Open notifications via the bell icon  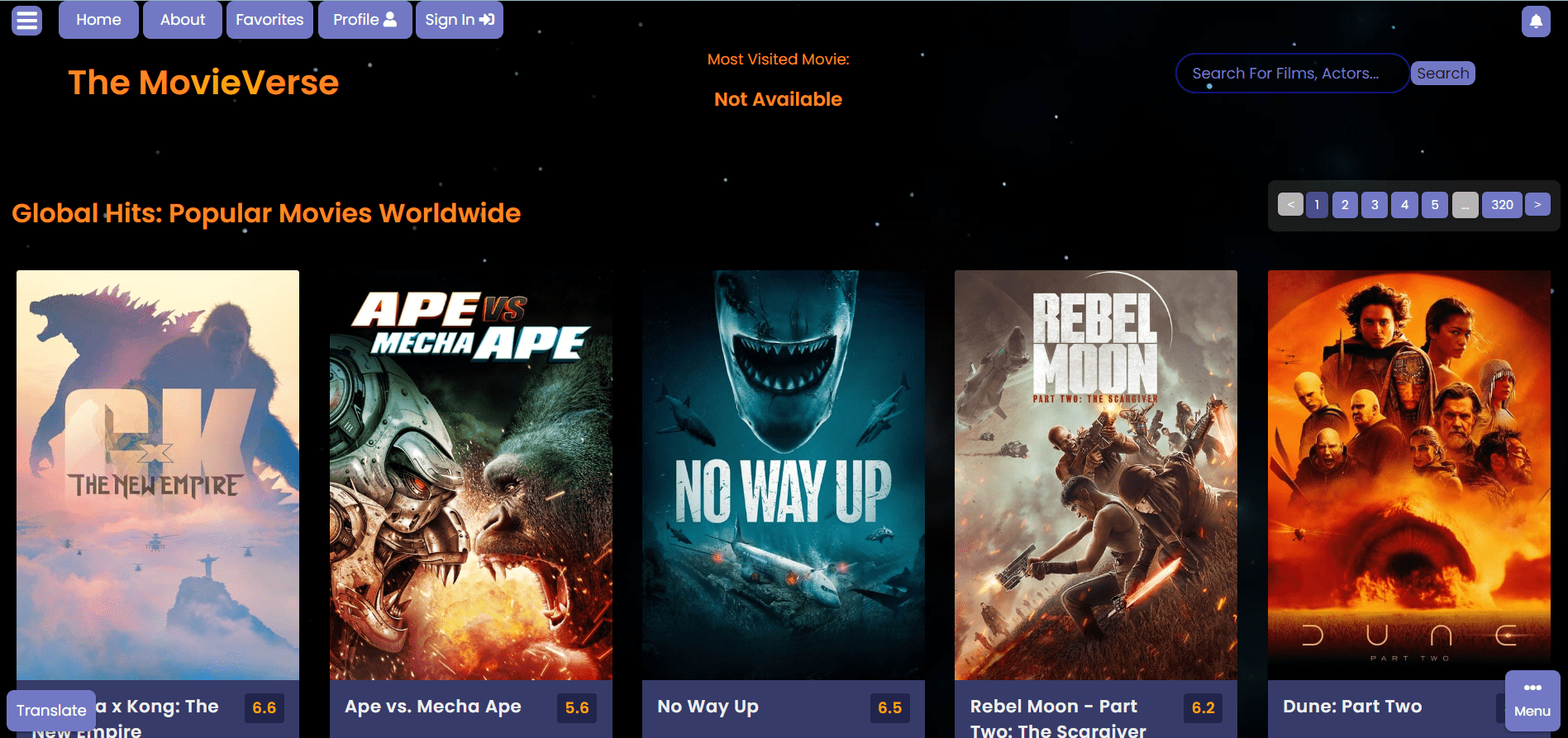[x=1536, y=21]
